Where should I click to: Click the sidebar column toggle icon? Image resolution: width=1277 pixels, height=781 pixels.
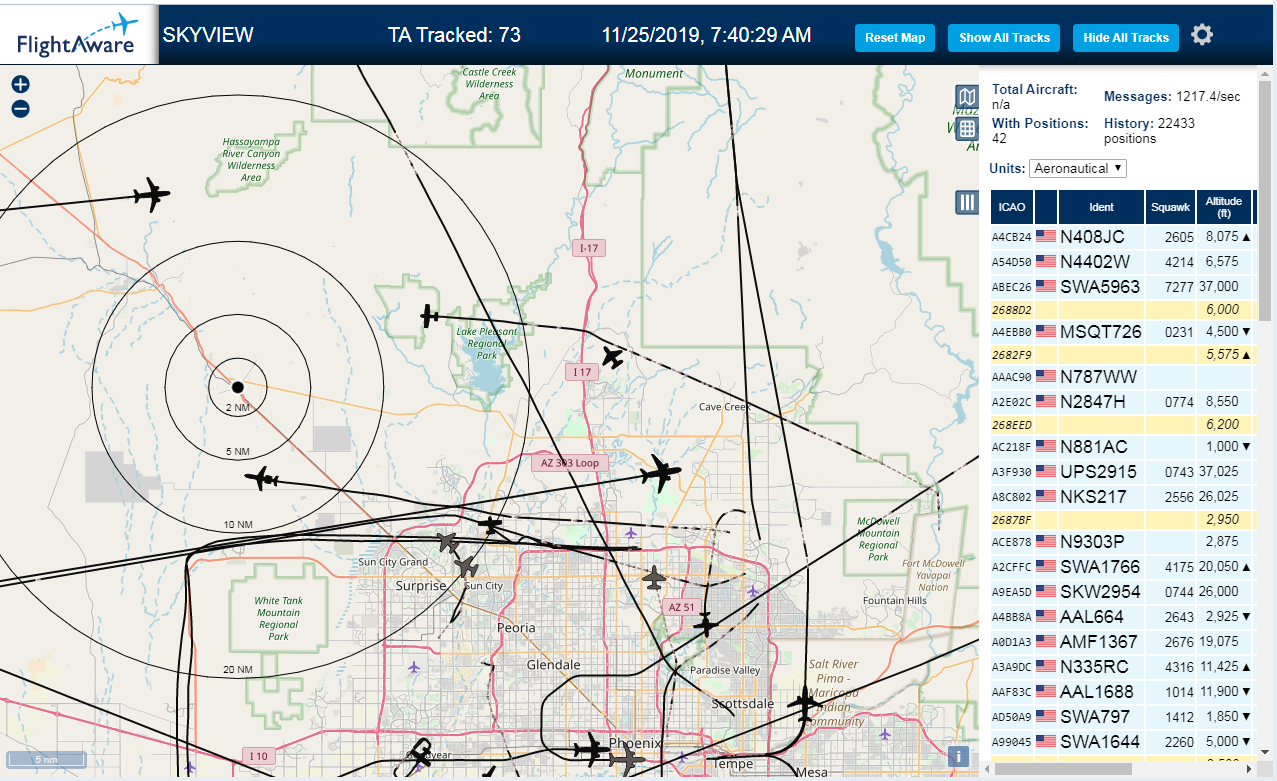coord(967,202)
